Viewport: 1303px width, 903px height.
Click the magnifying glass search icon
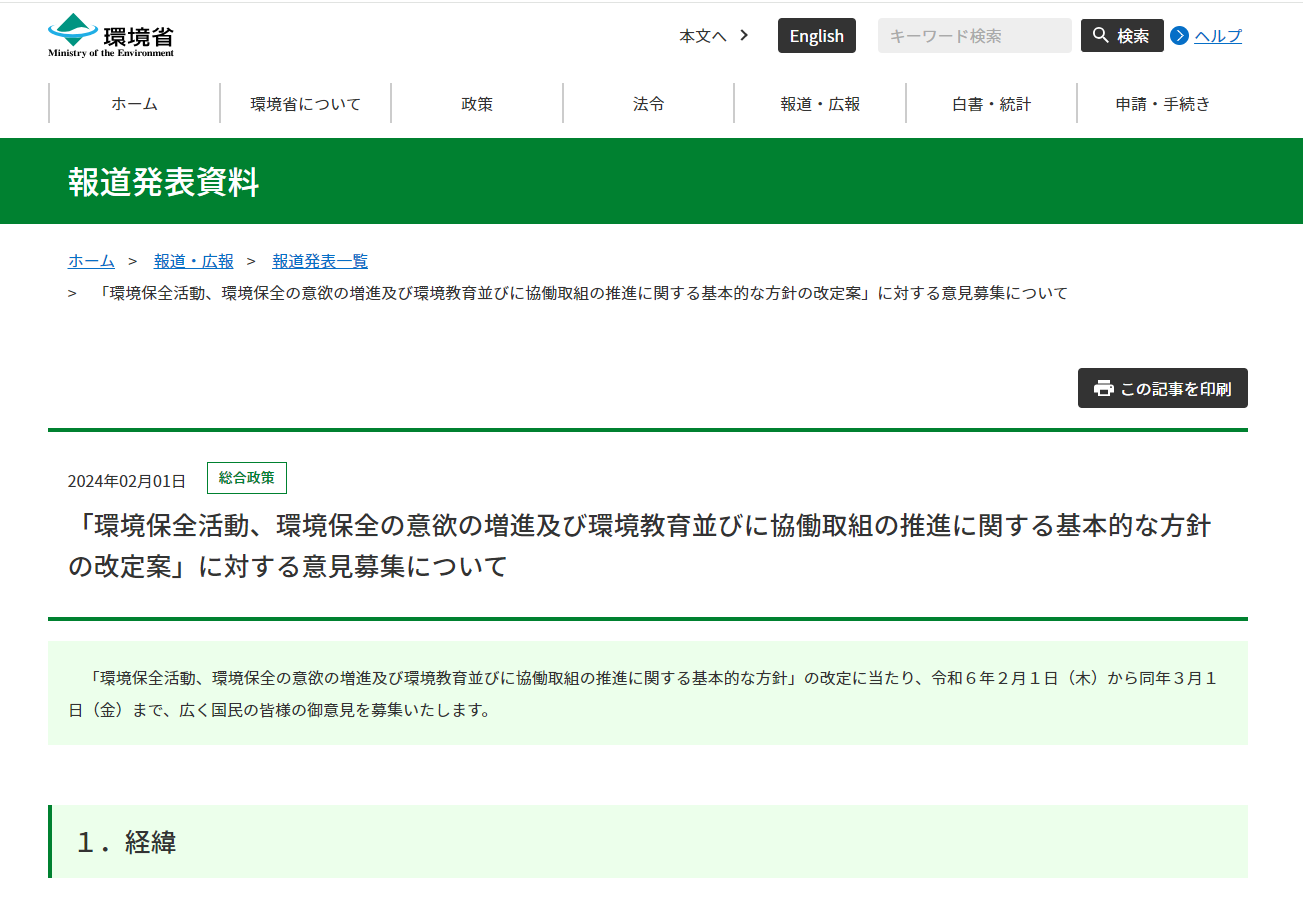[1100, 36]
